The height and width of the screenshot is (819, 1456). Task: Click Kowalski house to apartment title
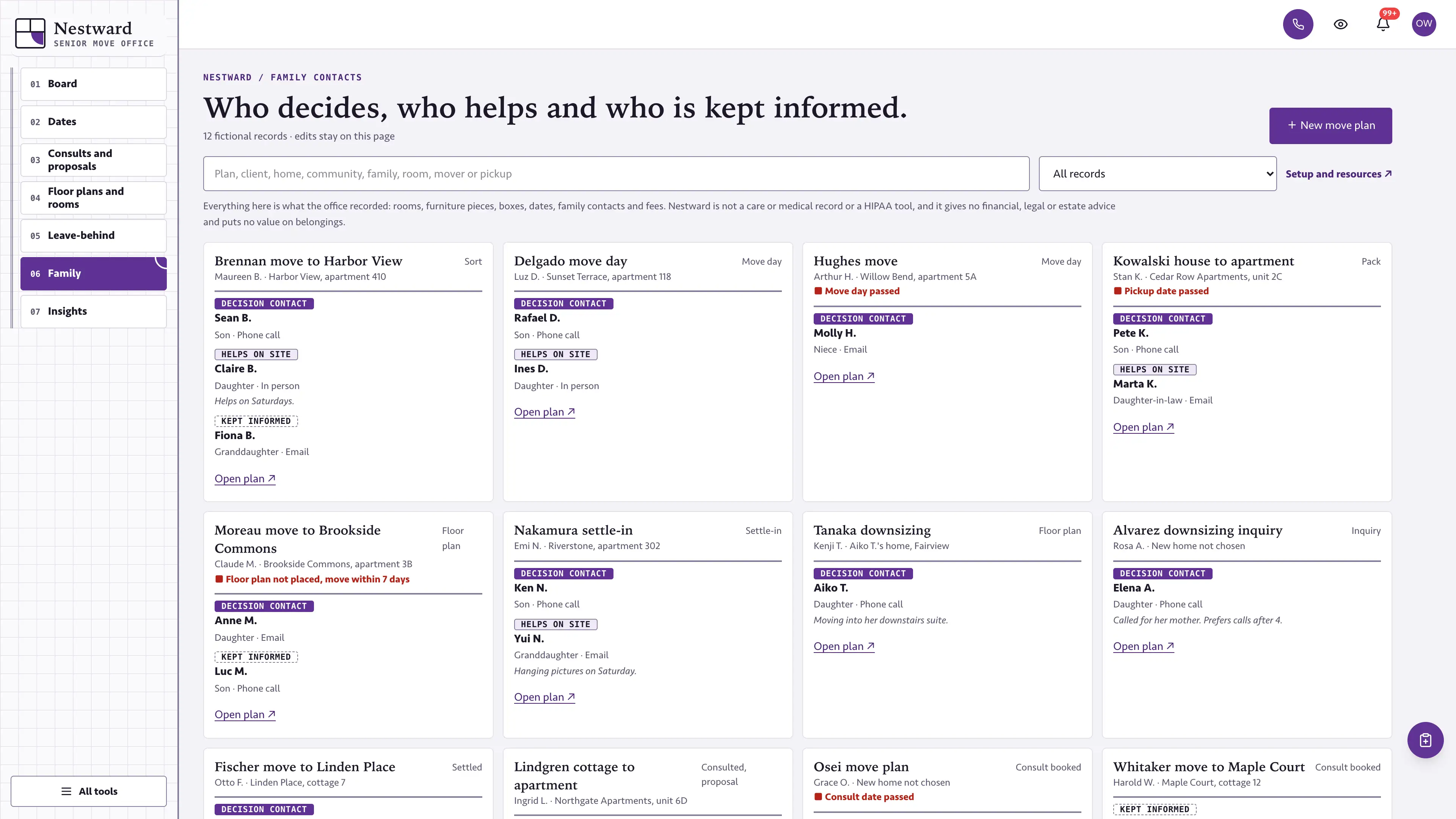1203,261
